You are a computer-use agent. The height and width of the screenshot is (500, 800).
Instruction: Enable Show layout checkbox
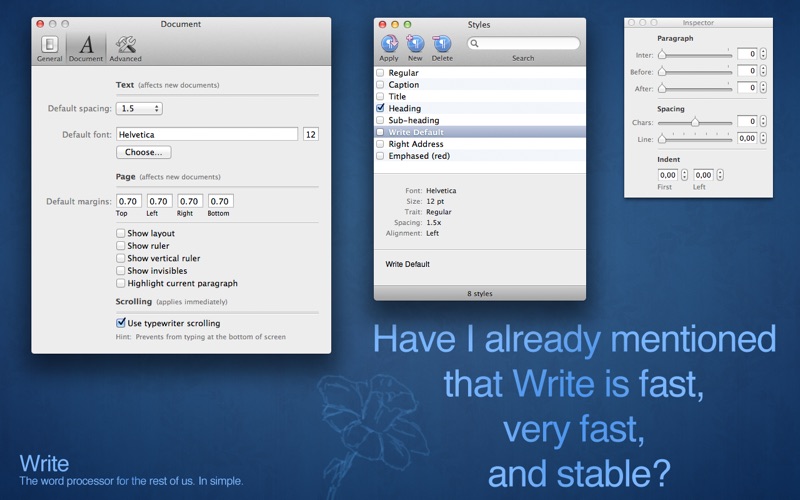click(120, 233)
